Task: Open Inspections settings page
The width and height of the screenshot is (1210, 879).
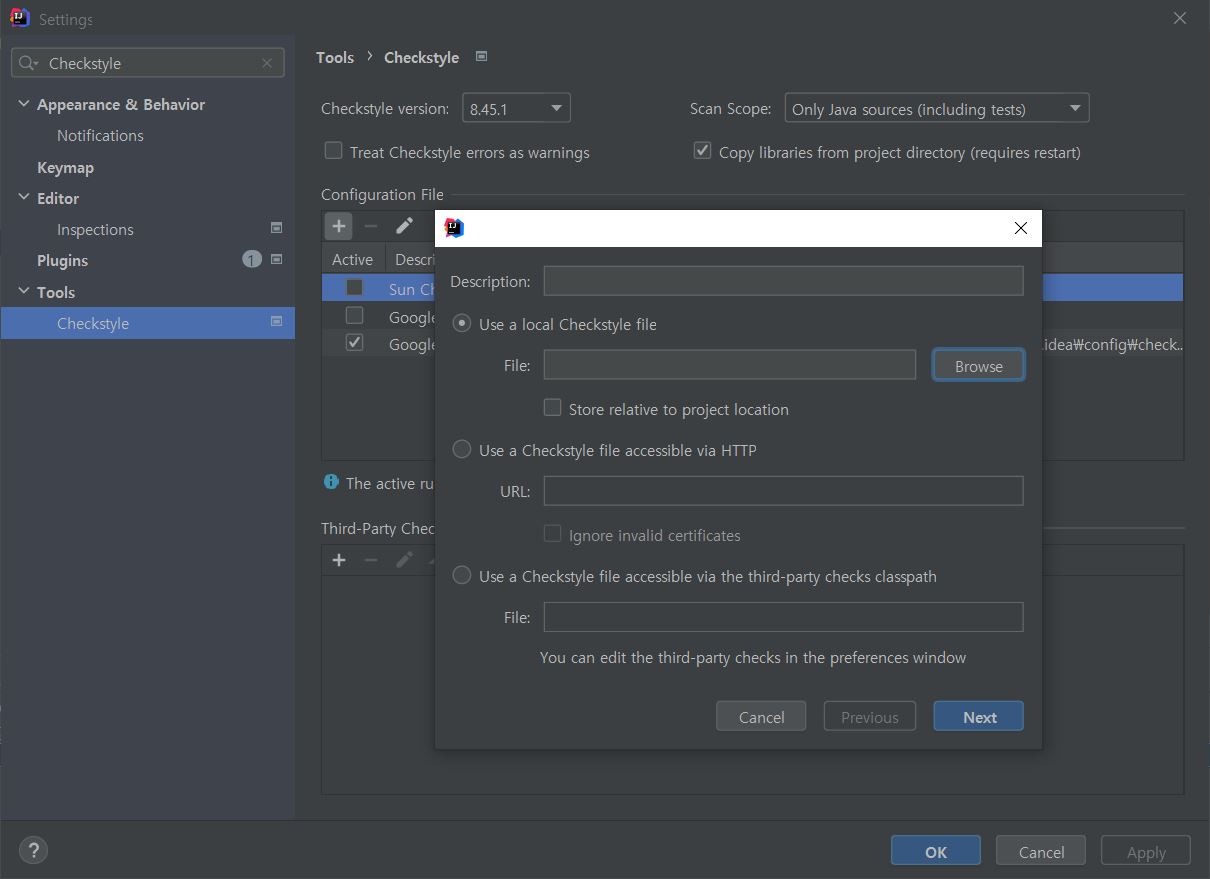Action: point(95,229)
